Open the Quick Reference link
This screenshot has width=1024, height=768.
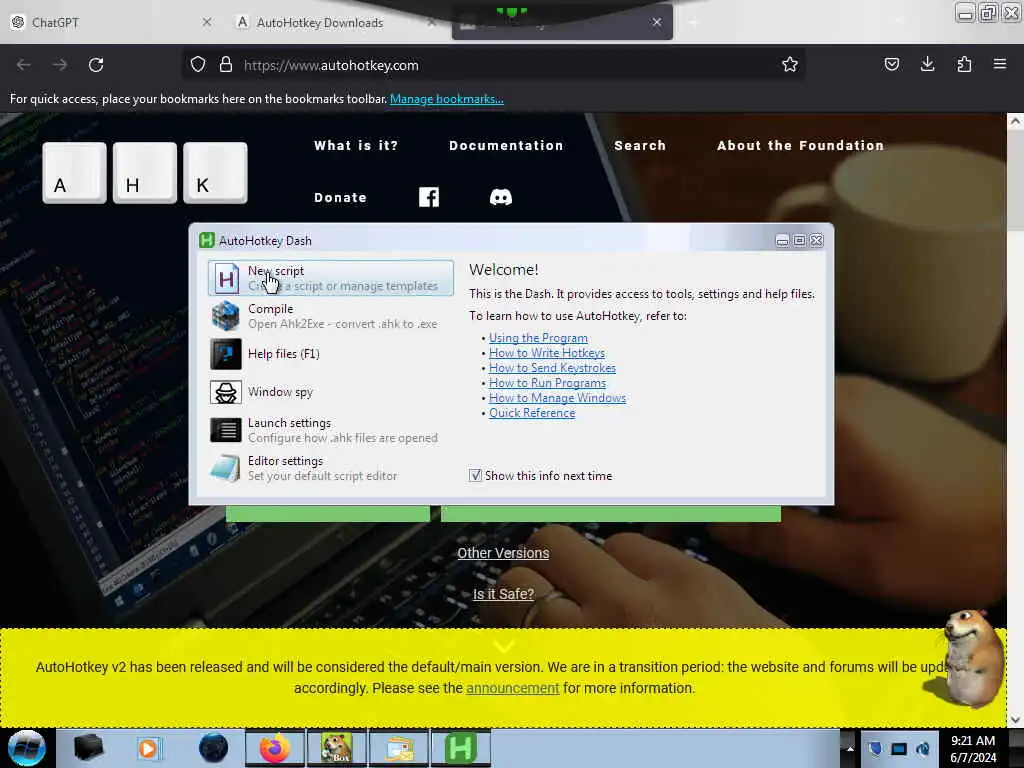[532, 413]
